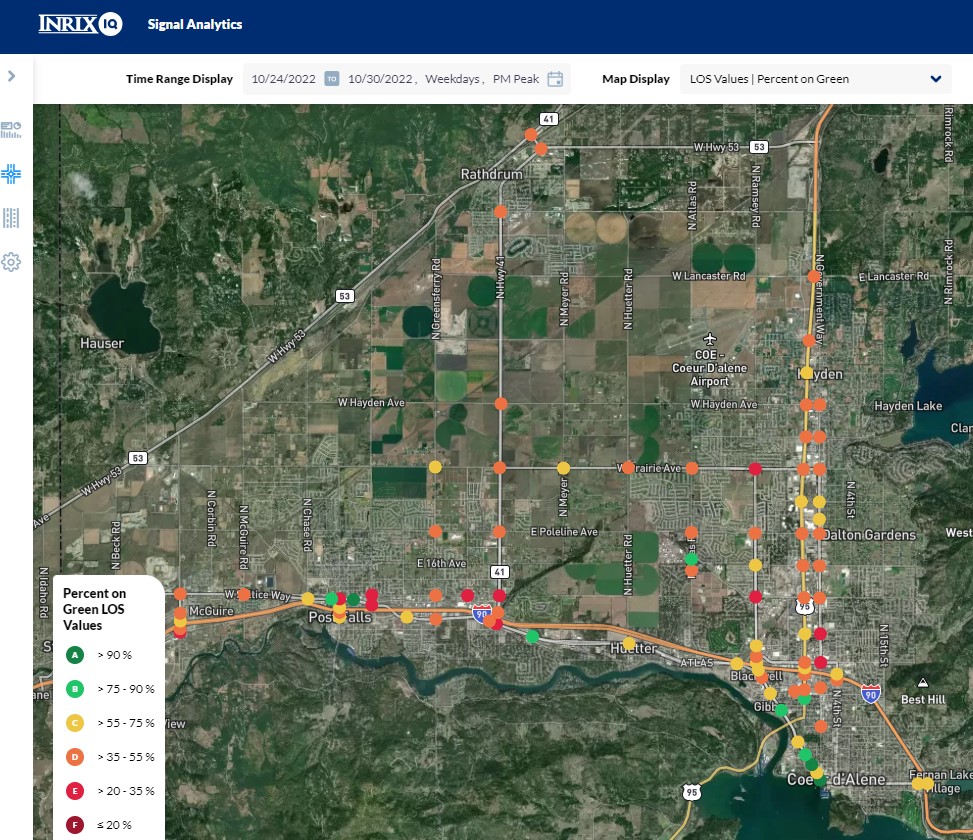Click the I-90 shield east of downtown

[x=871, y=694]
